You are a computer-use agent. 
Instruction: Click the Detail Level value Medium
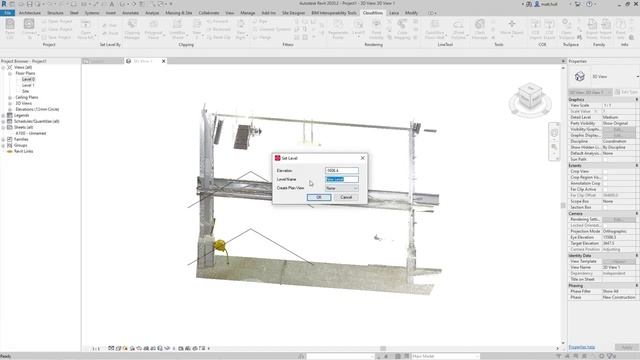(618, 118)
